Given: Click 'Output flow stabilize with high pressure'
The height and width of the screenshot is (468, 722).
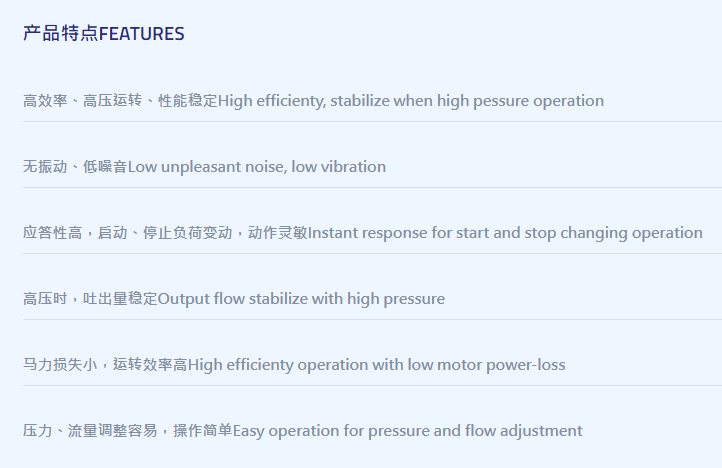Looking at the screenshot, I should (301, 299).
